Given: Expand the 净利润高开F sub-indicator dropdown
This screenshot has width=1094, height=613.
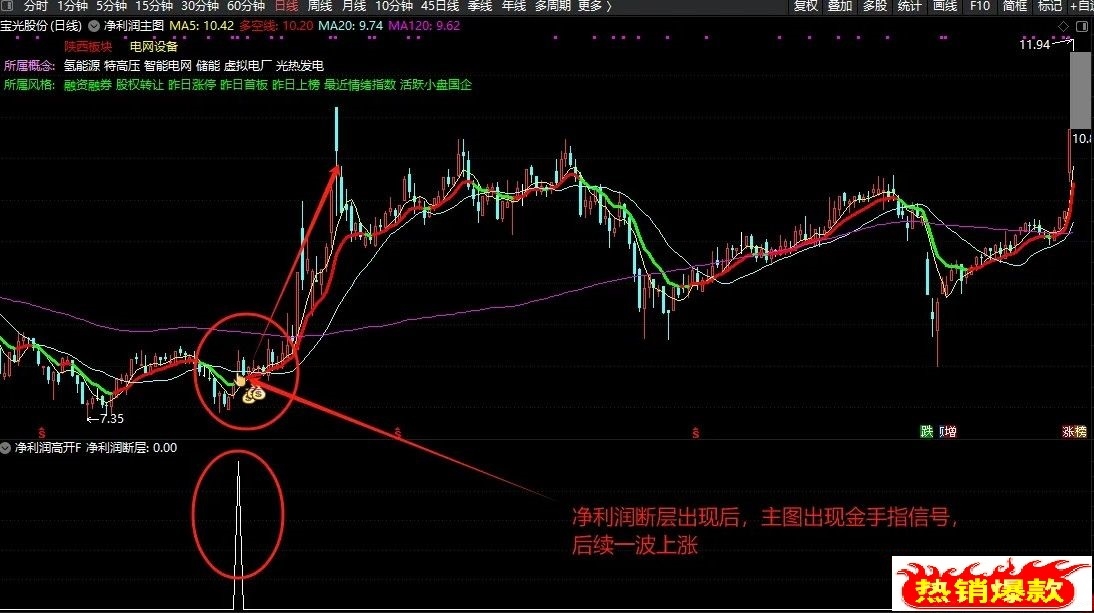Looking at the screenshot, I should point(6,448).
